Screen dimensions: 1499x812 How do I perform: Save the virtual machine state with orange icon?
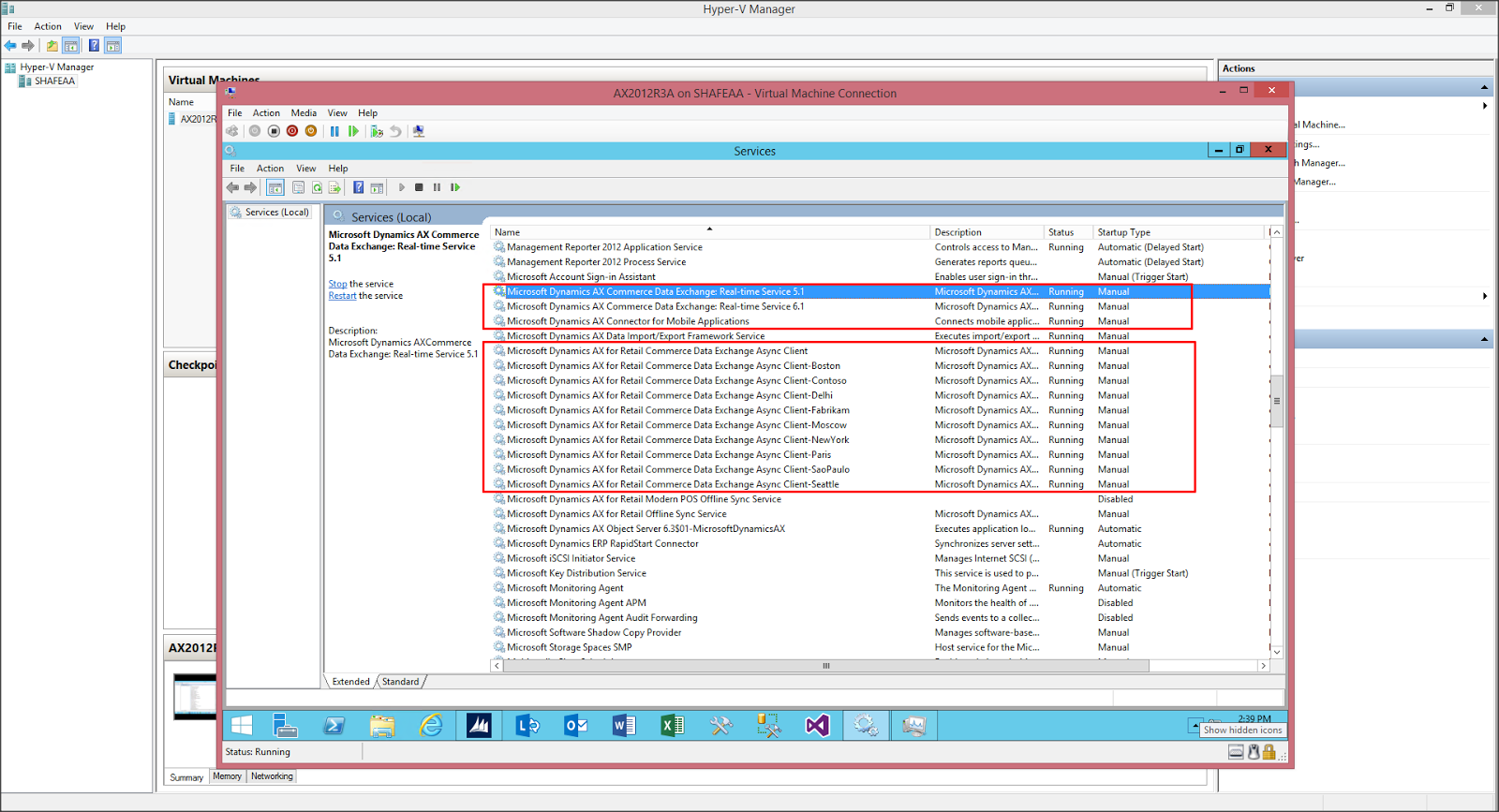311,131
